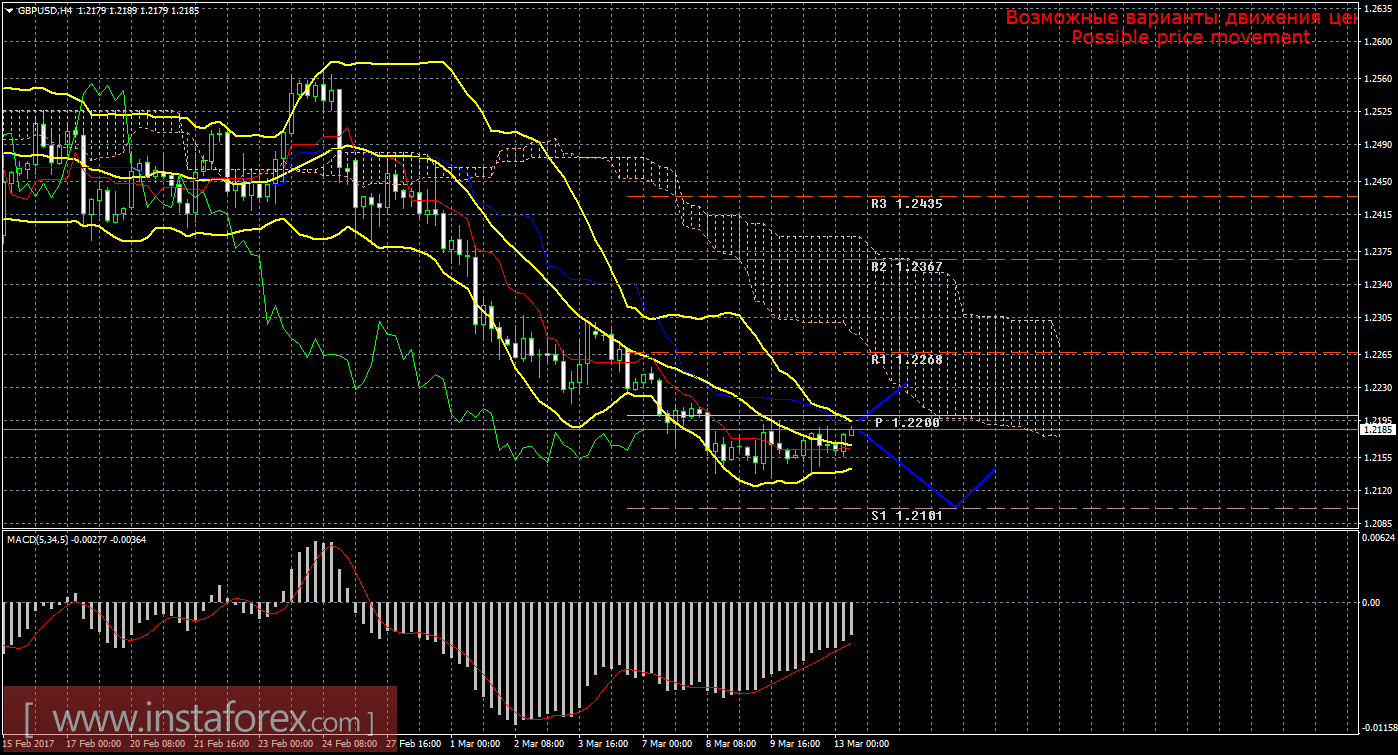Click the 'Possible price movement' heading
Image resolution: width=1398 pixels, height=755 pixels.
click(1190, 37)
